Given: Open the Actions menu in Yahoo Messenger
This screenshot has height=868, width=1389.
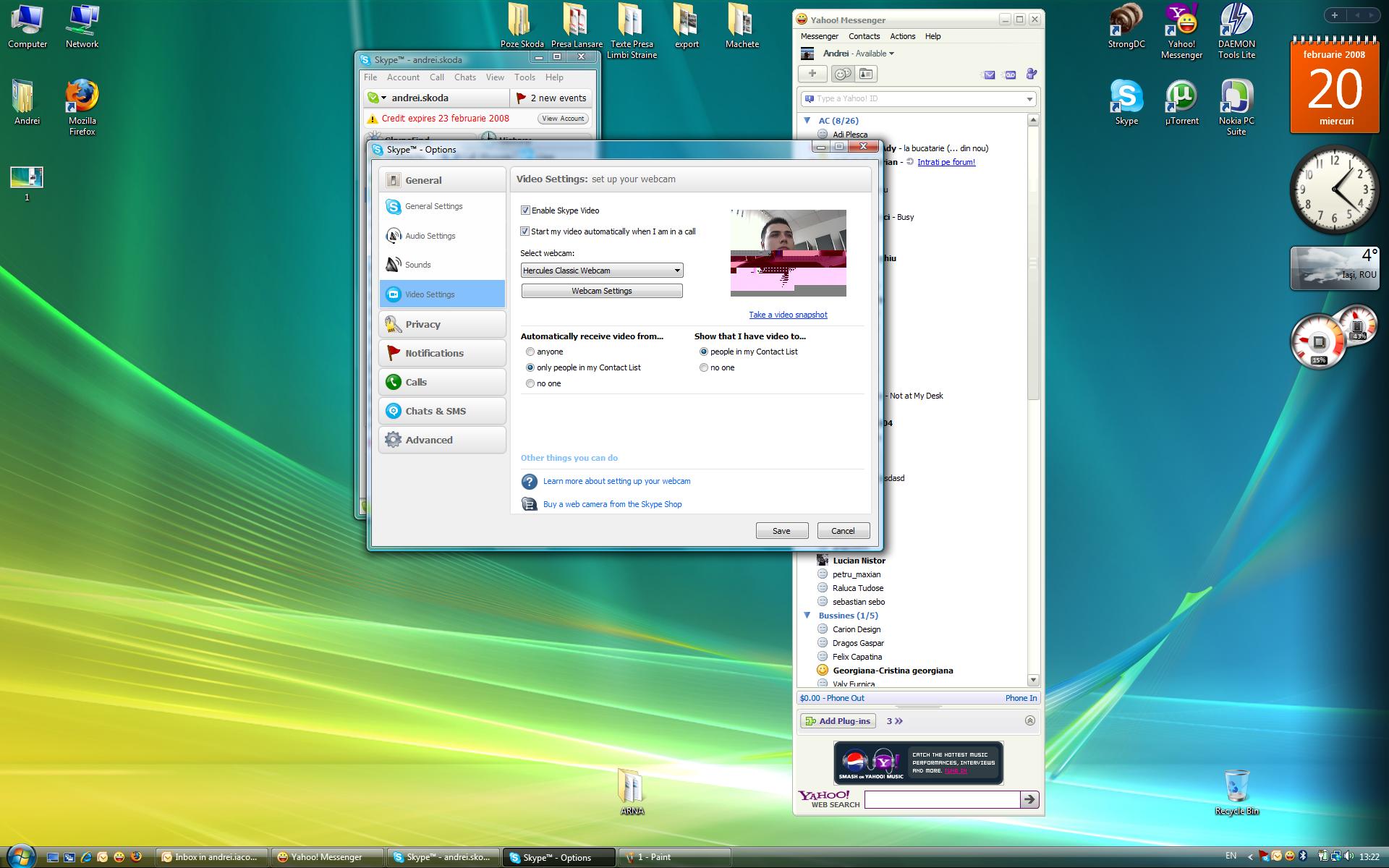Looking at the screenshot, I should [x=902, y=36].
